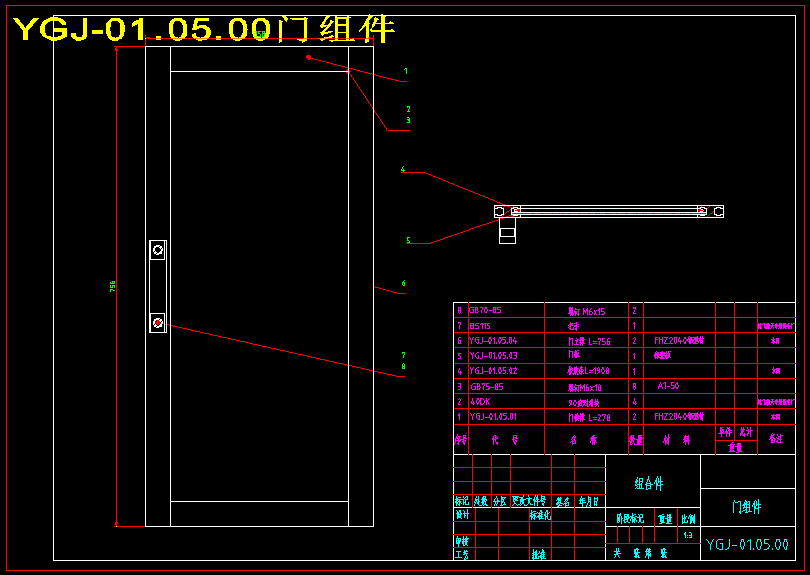Click green balloon number 4 near top view
This screenshot has height=575, width=810.
click(403, 169)
